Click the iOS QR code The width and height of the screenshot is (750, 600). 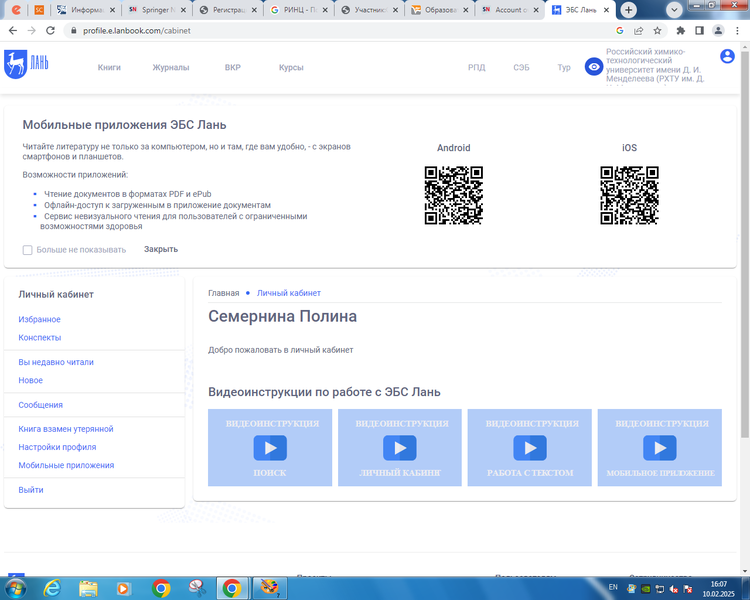click(x=629, y=195)
